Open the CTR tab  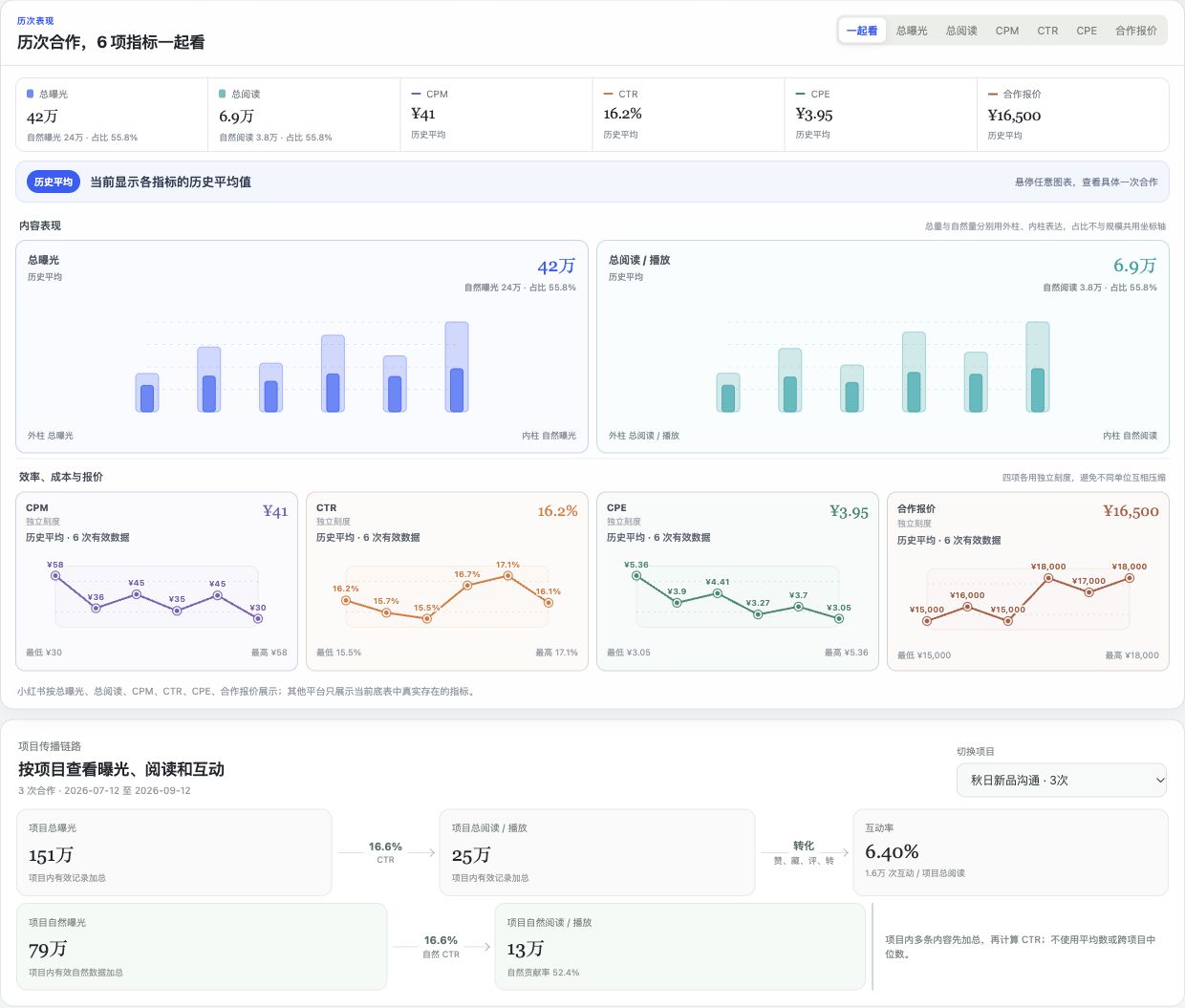(x=1047, y=31)
